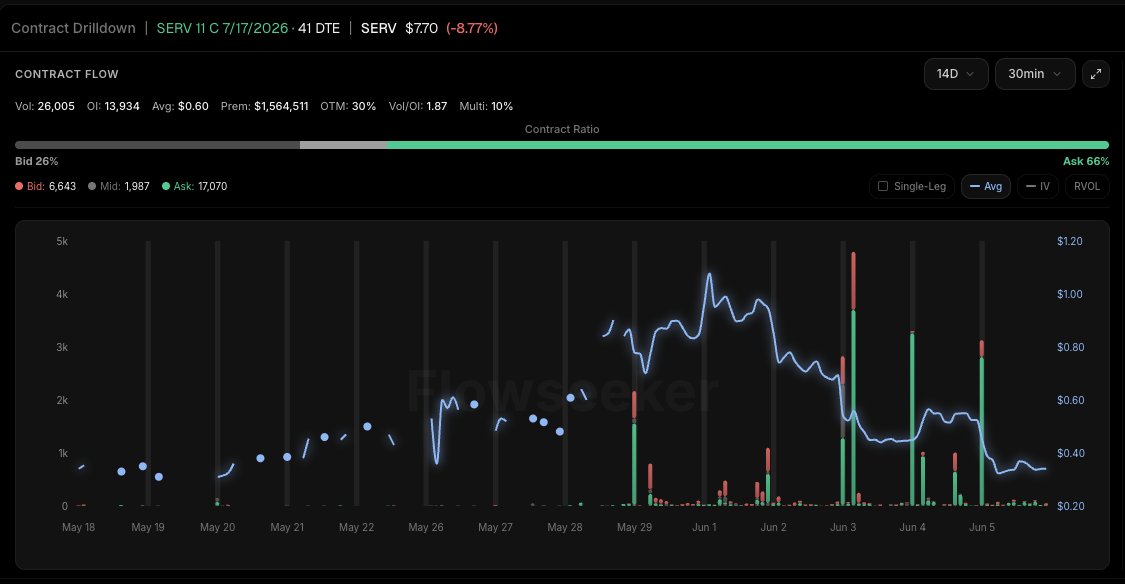Screen dimensions: 1125x584
Task: Click the tallest volume bar on Jun 3
Action: click(x=853, y=379)
